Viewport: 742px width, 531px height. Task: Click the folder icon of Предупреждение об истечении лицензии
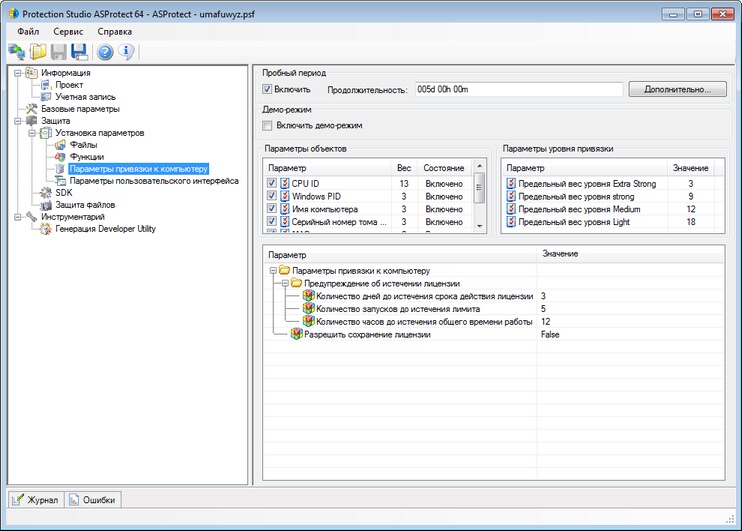296,283
